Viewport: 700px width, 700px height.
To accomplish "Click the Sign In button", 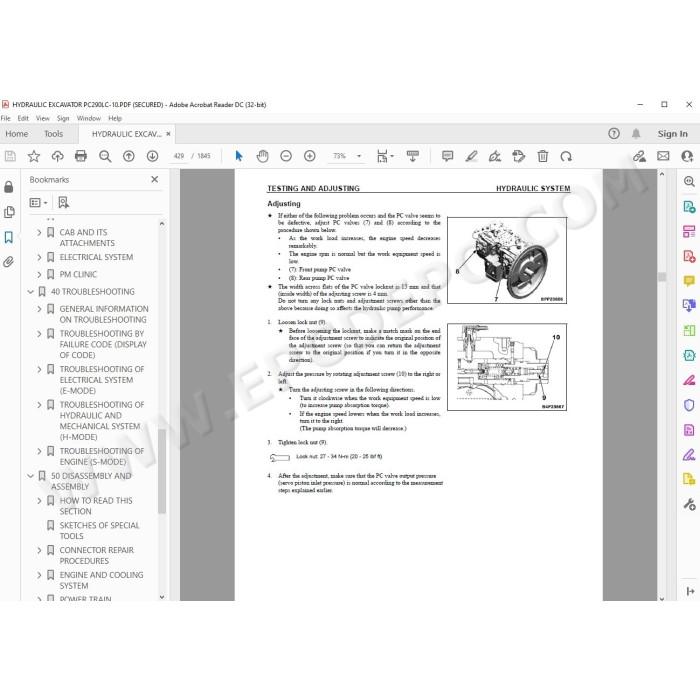I will click(672, 134).
